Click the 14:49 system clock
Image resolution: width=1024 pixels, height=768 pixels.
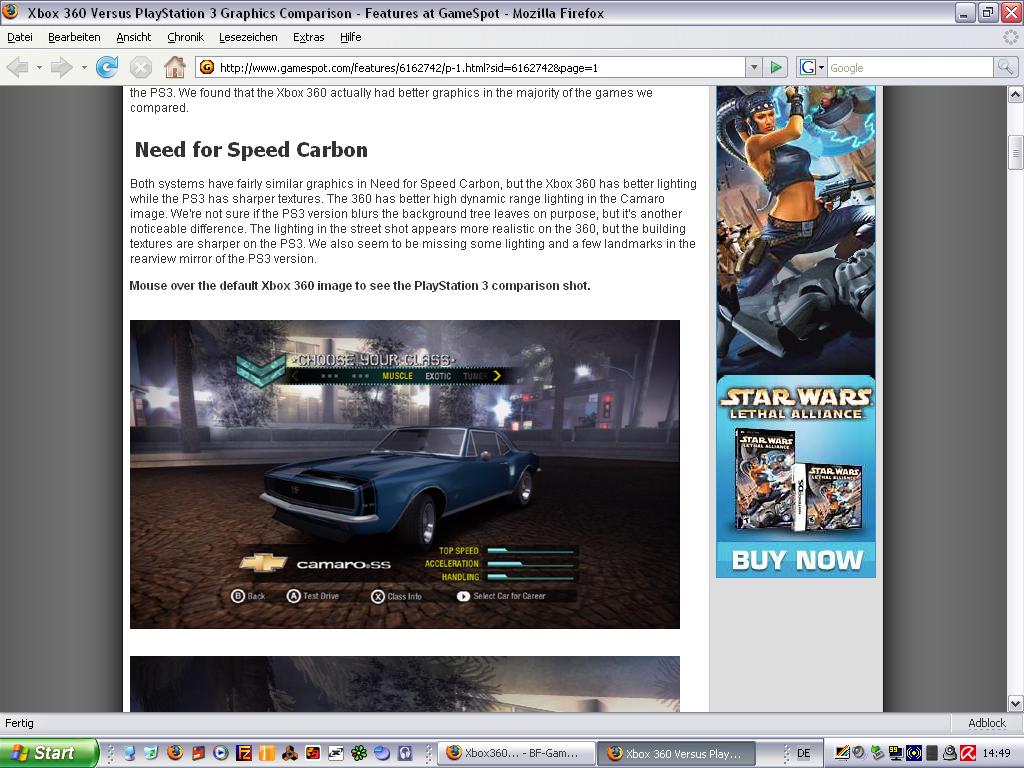point(997,753)
